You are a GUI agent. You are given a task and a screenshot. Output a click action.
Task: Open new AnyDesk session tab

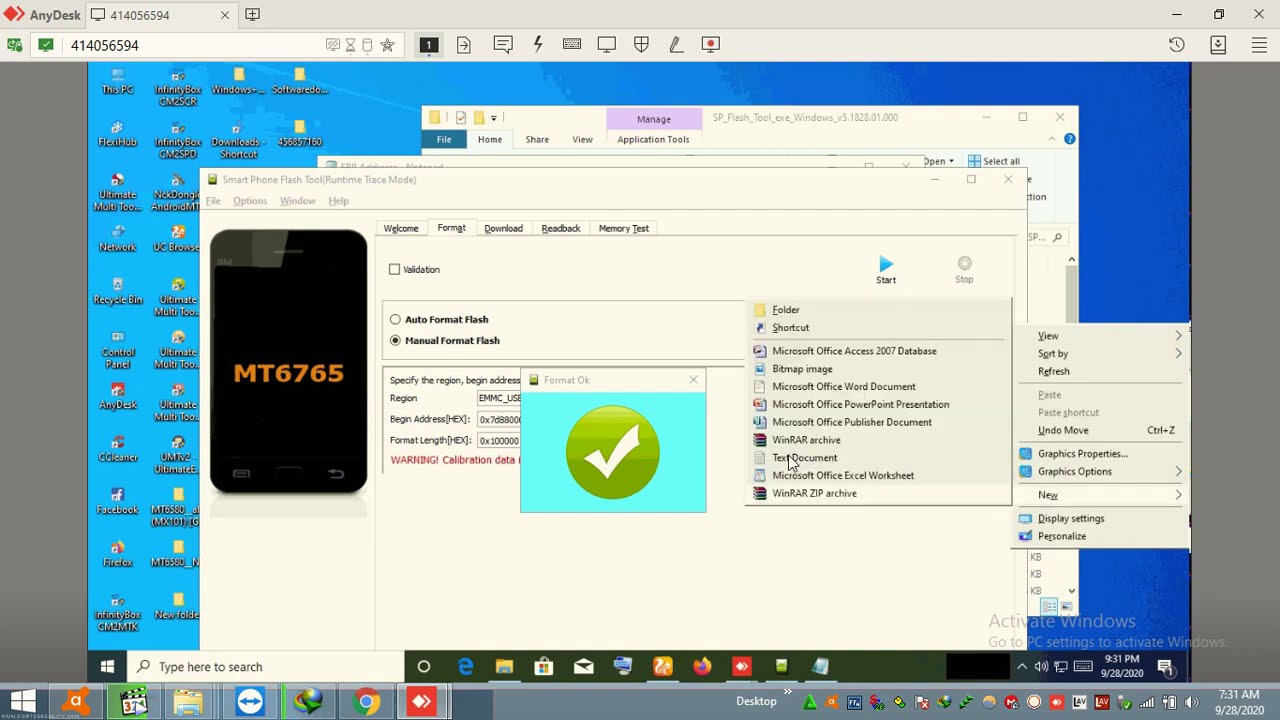252,15
